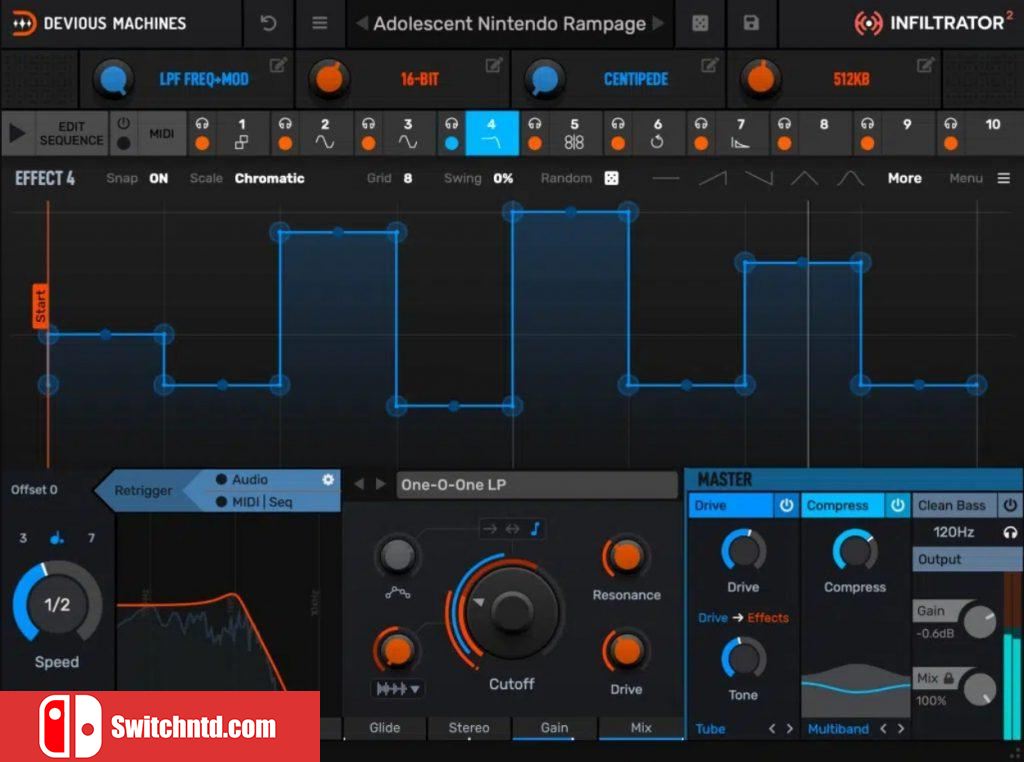1024x762 pixels.
Task: Click the randomize preset dice icon
Action: point(700,24)
